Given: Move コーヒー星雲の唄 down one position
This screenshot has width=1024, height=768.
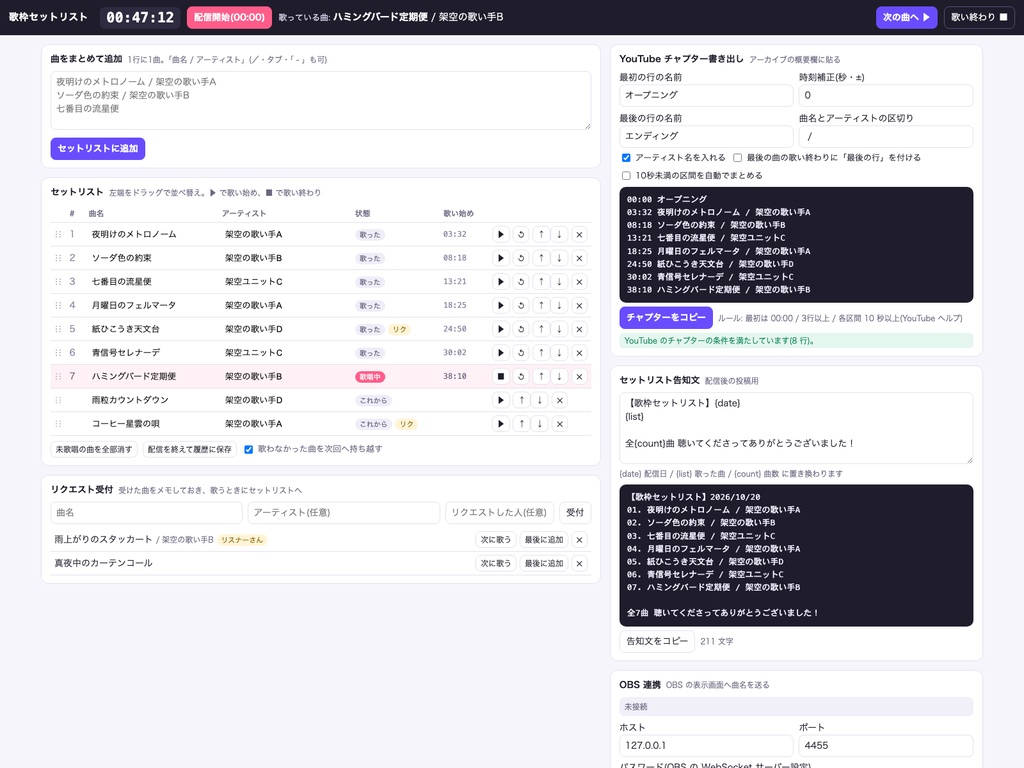Looking at the screenshot, I should (x=539, y=424).
